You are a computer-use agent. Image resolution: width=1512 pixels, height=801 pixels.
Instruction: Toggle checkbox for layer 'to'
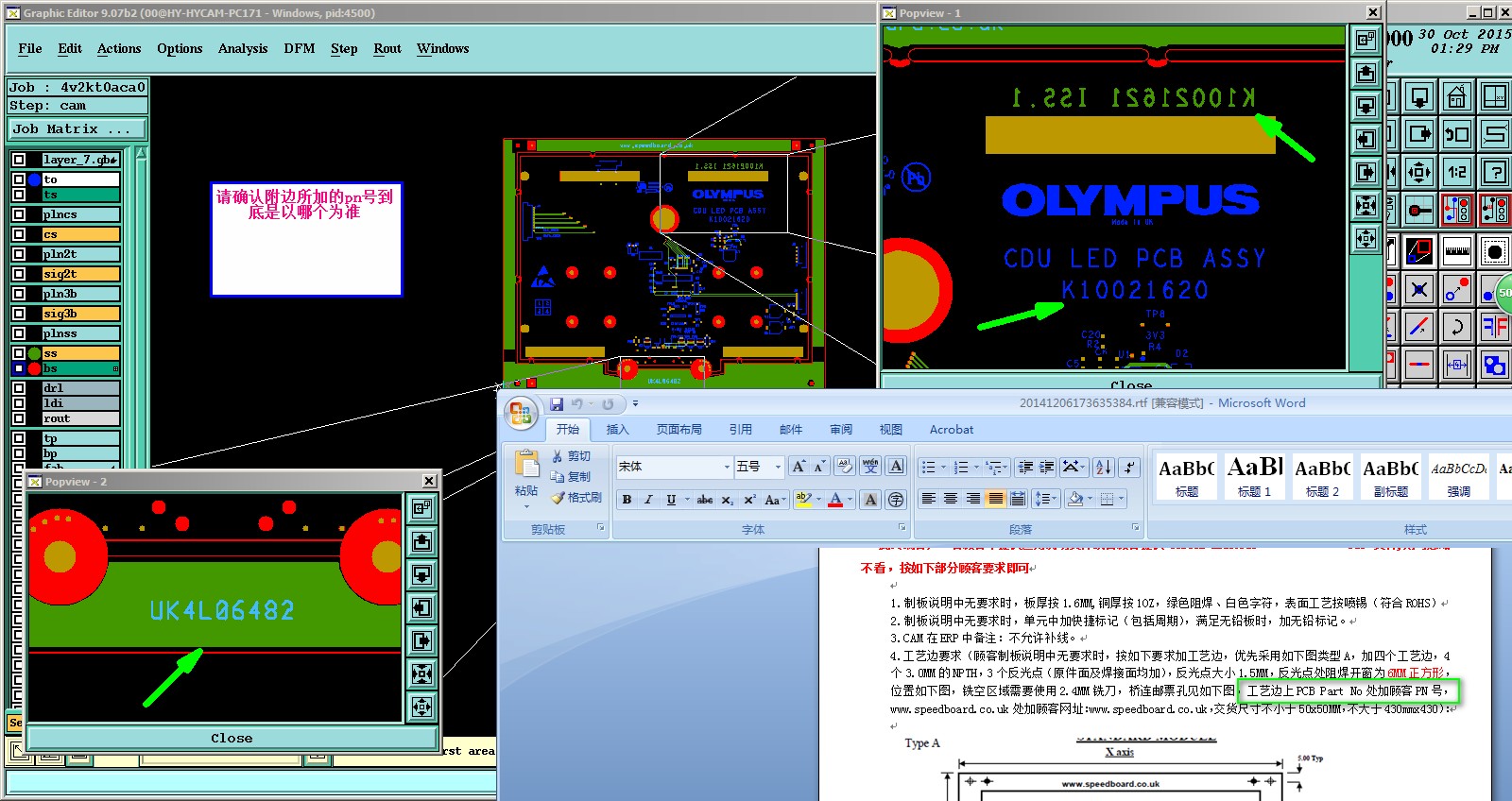(19, 179)
